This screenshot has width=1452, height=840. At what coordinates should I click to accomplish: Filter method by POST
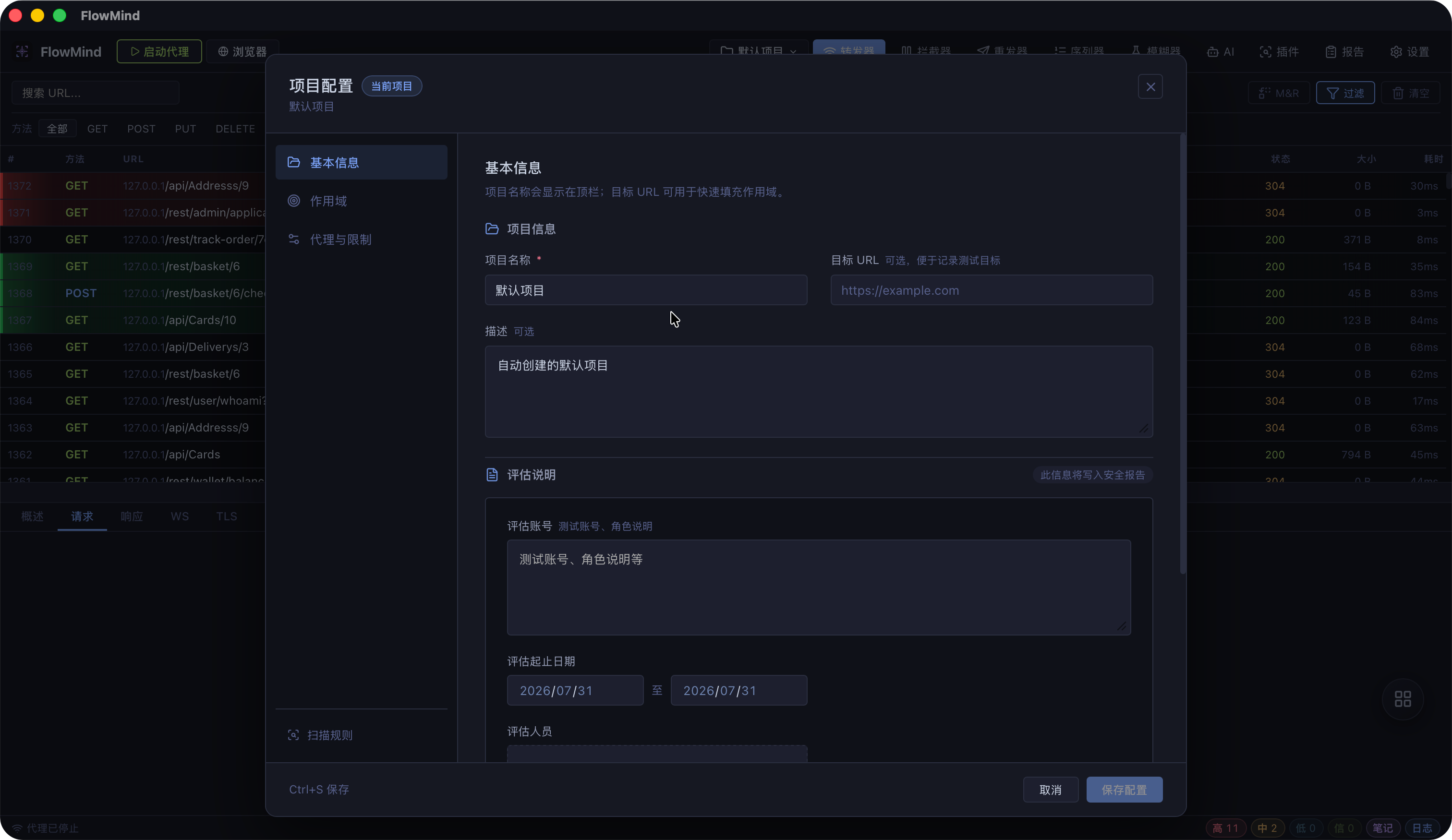(141, 129)
